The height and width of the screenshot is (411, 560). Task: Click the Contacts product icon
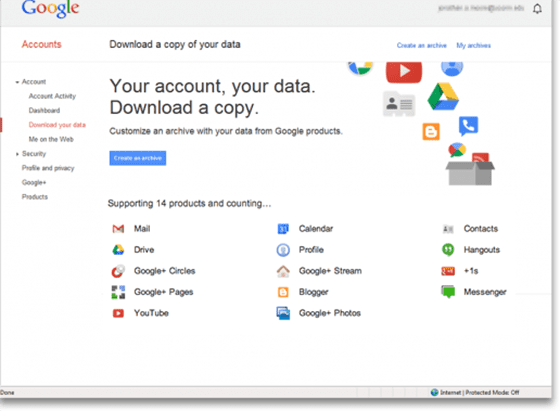point(448,229)
